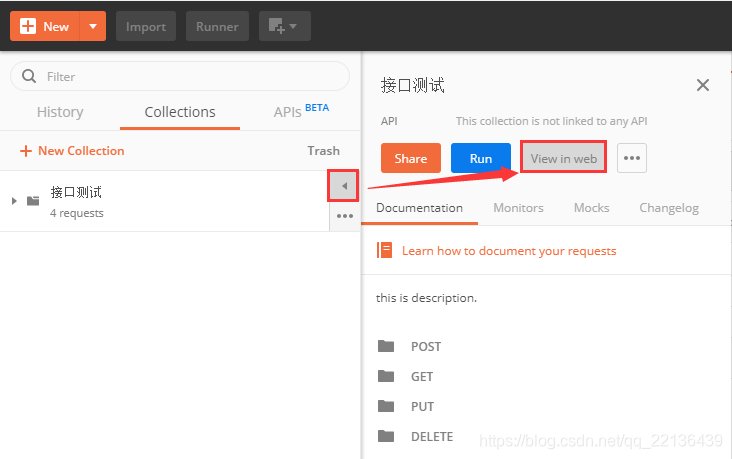This screenshot has height=459, width=732.
Task: Click the plus icon beside New Collection
Action: pos(26,151)
